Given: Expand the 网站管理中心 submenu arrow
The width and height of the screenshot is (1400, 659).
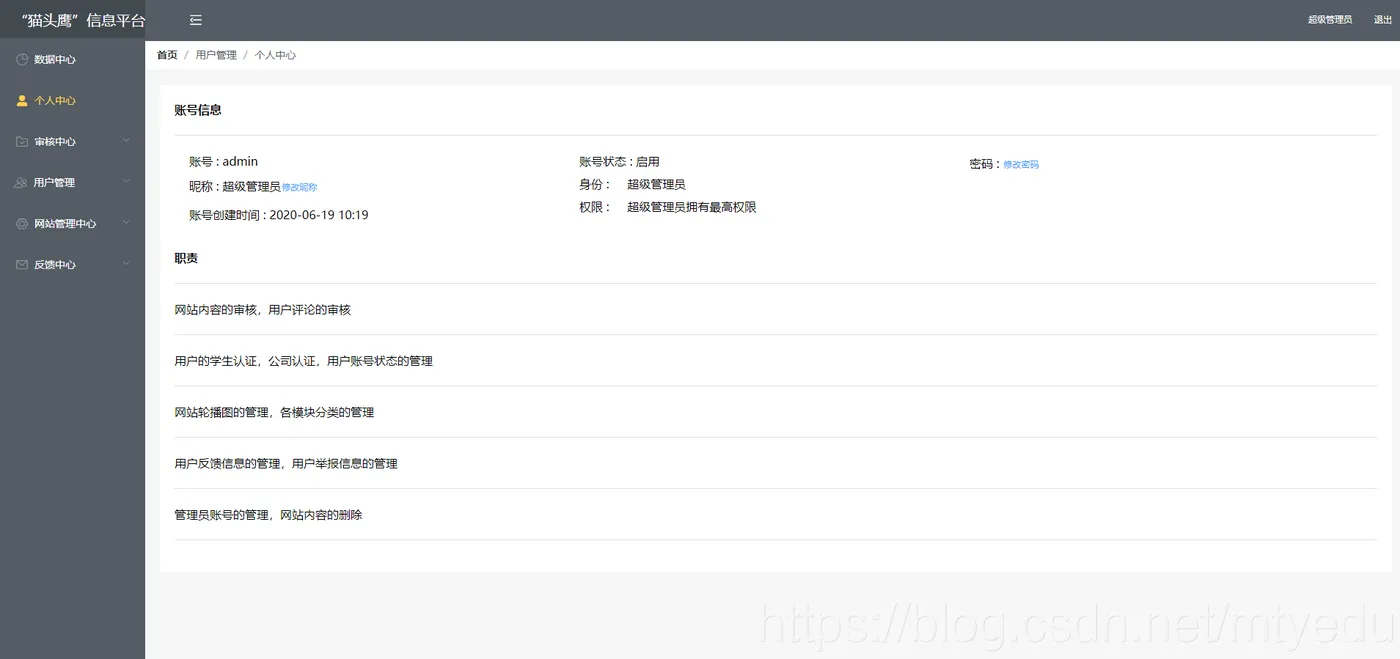Looking at the screenshot, I should point(126,223).
